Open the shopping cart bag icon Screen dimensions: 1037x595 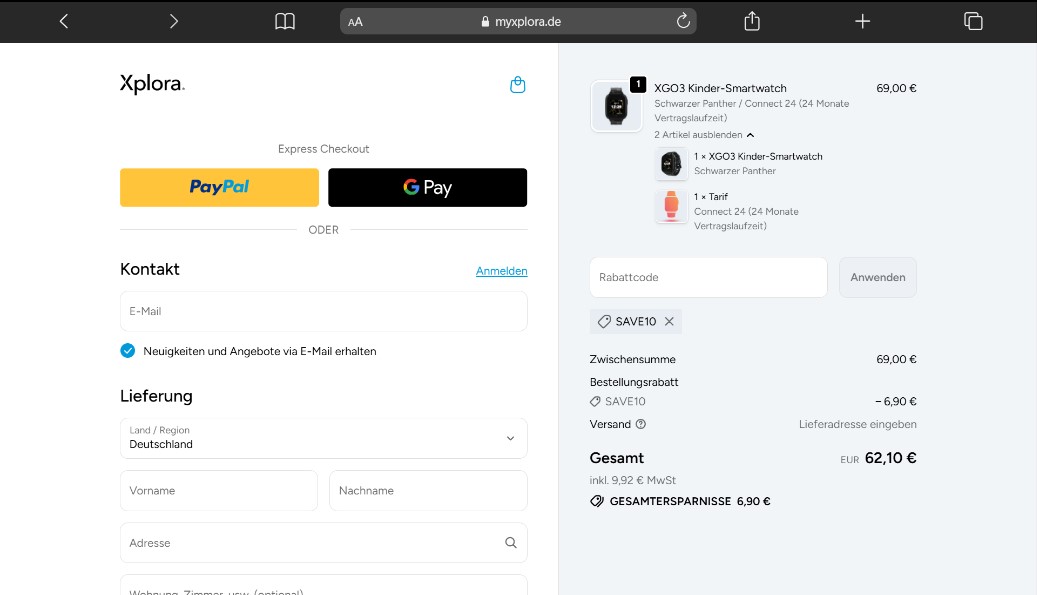pyautogui.click(x=517, y=85)
